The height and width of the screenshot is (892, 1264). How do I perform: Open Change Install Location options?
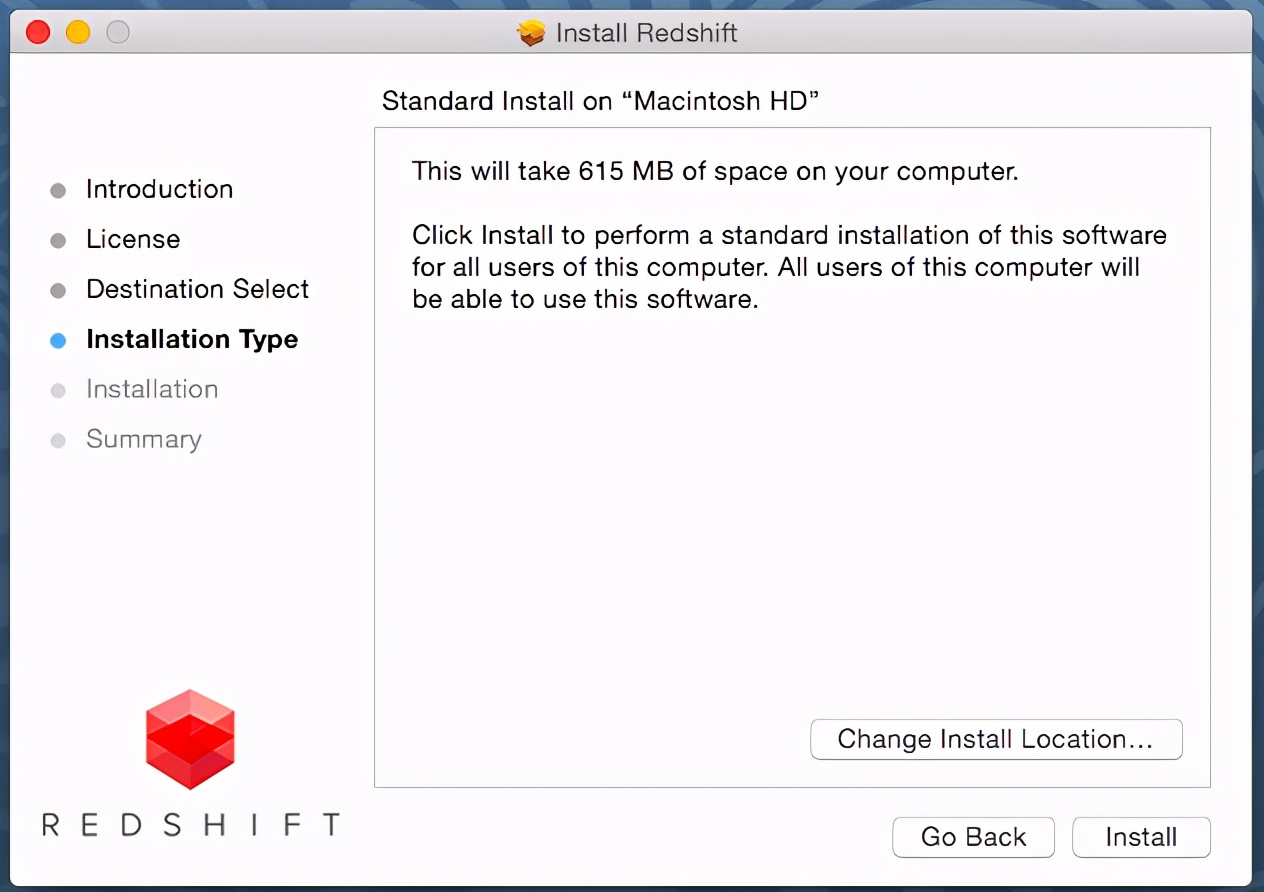pos(996,739)
